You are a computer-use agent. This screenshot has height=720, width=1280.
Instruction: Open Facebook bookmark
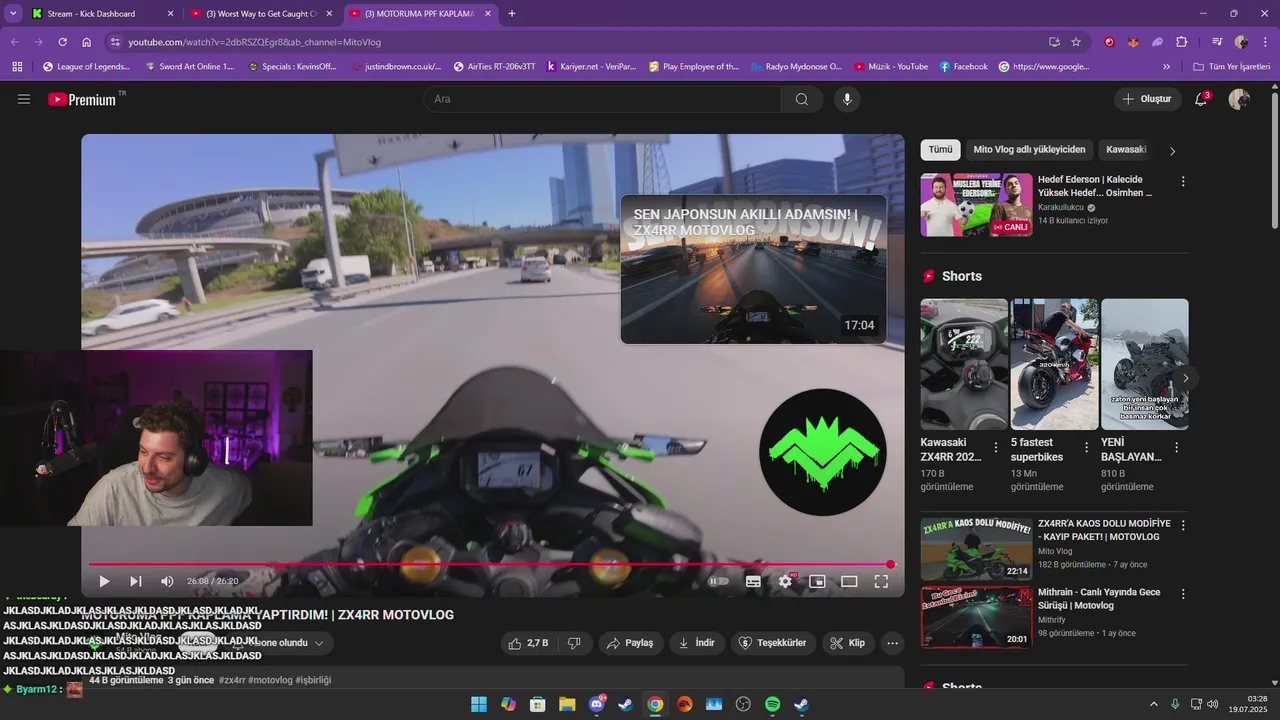[964, 67]
